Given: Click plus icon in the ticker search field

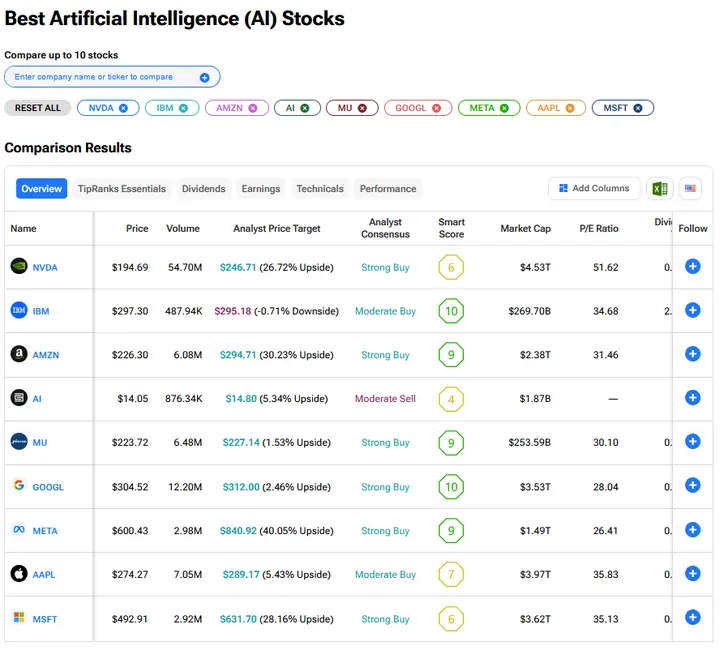Looking at the screenshot, I should click(x=204, y=77).
